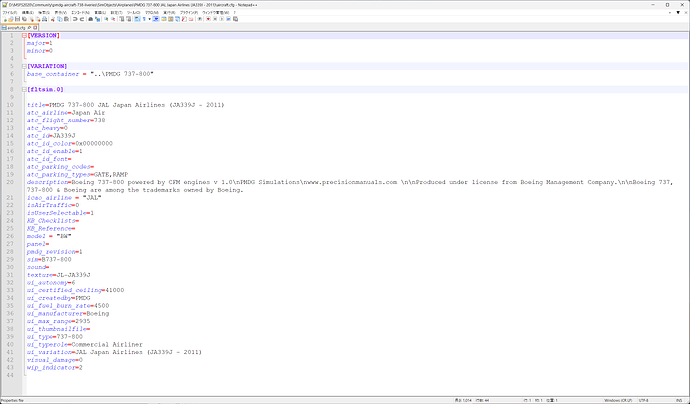Open User Defined Language toolbar icon
This screenshot has height=404, width=690.
click(x=163, y=19)
